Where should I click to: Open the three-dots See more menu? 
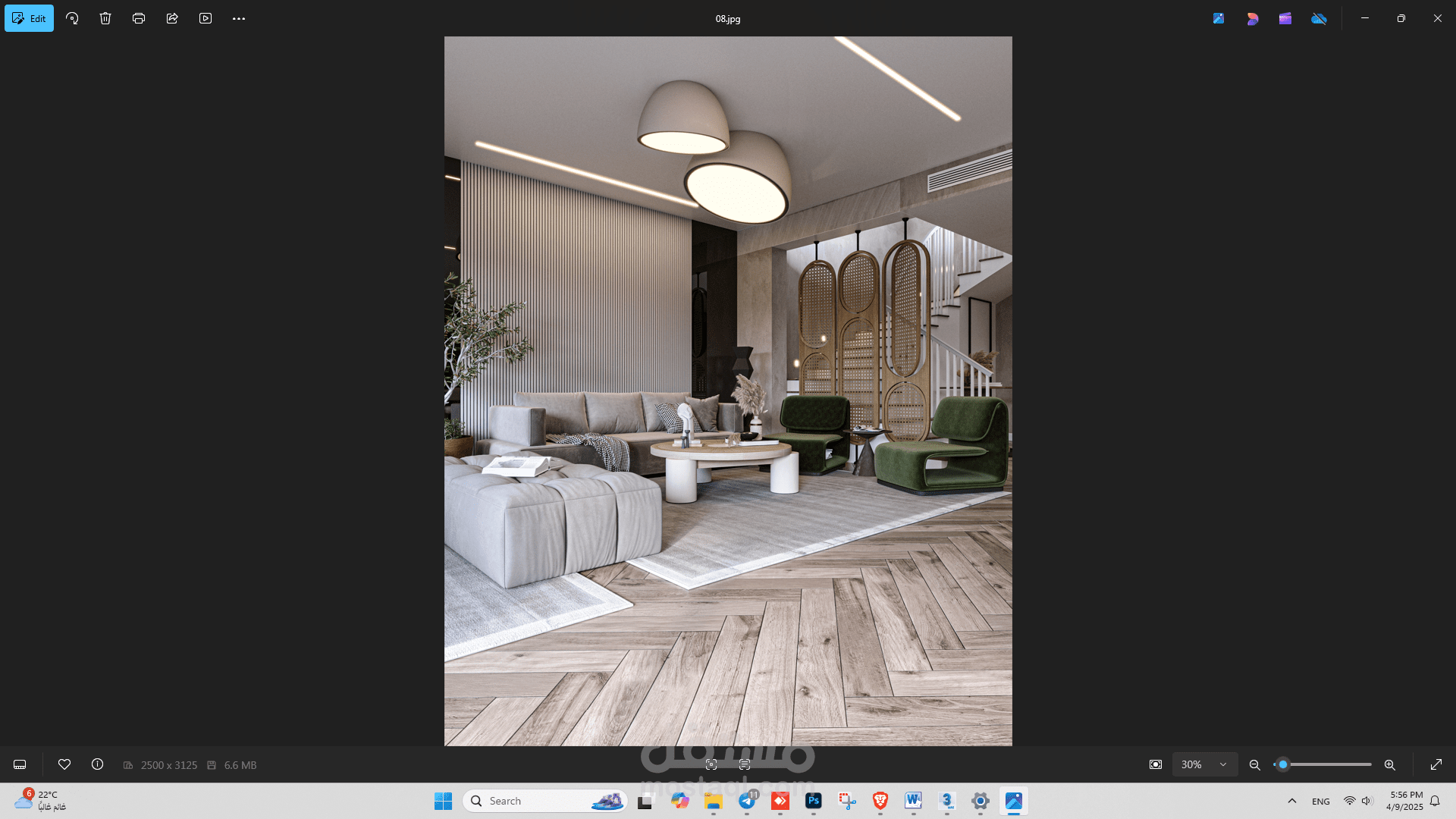coord(239,18)
